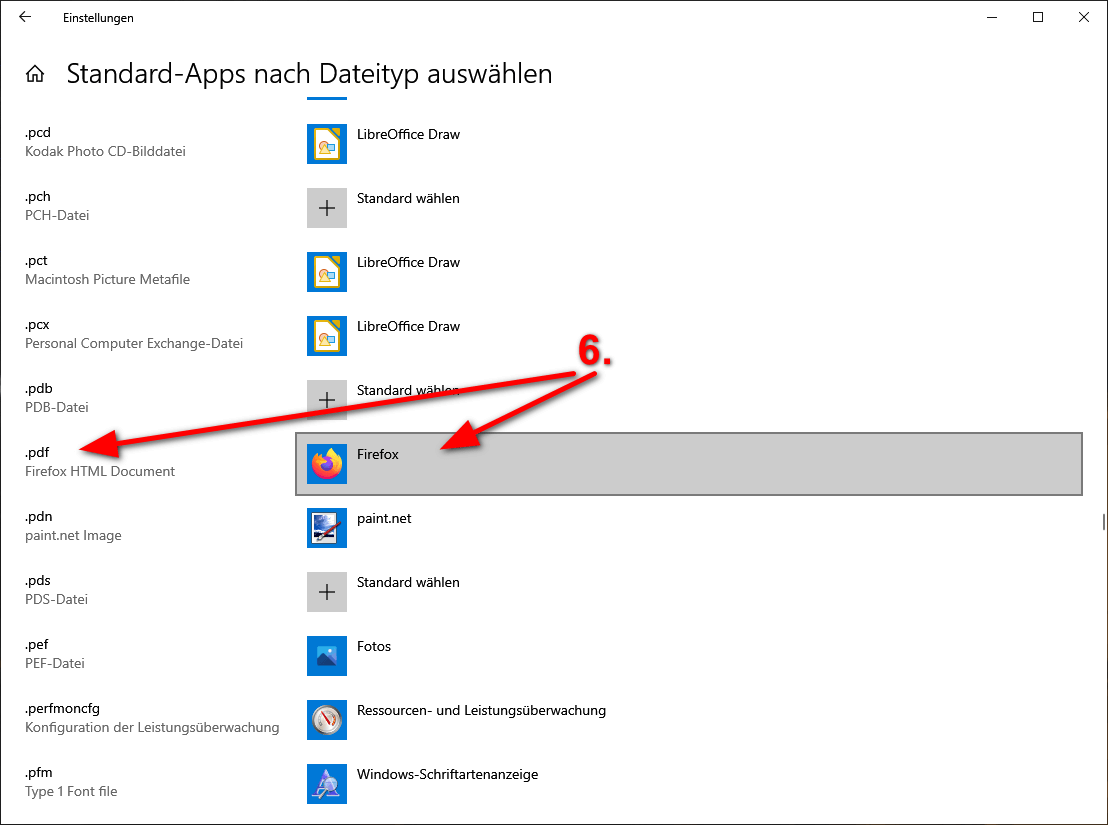Click heading 'Standard-Apps nach Dateityp auswählen'

(x=310, y=73)
